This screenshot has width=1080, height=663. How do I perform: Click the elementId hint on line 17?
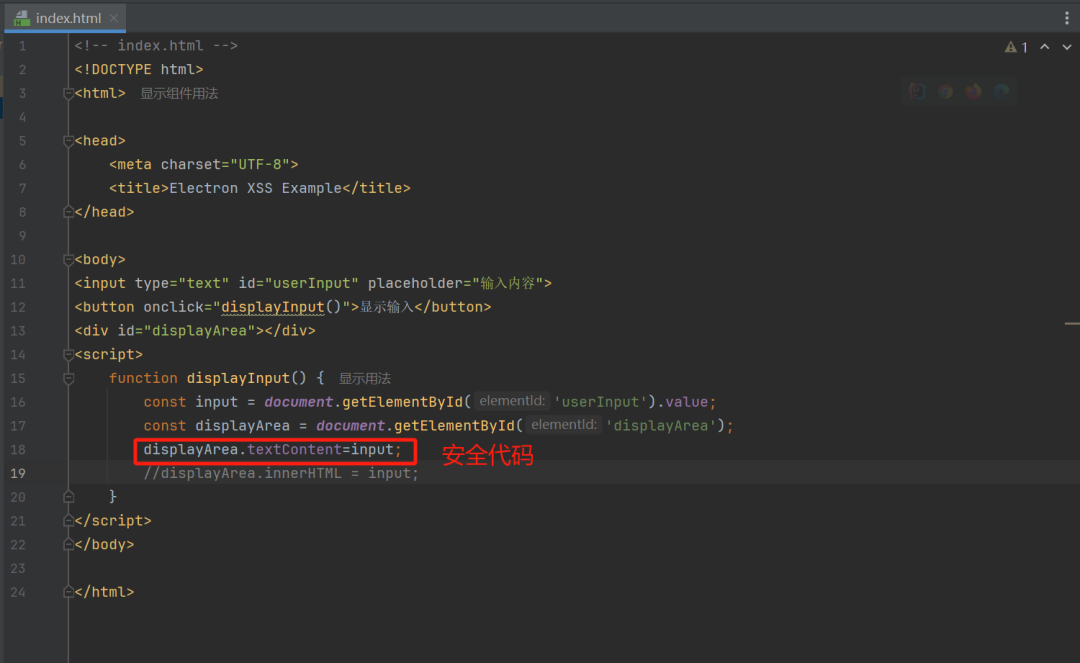coord(563,425)
